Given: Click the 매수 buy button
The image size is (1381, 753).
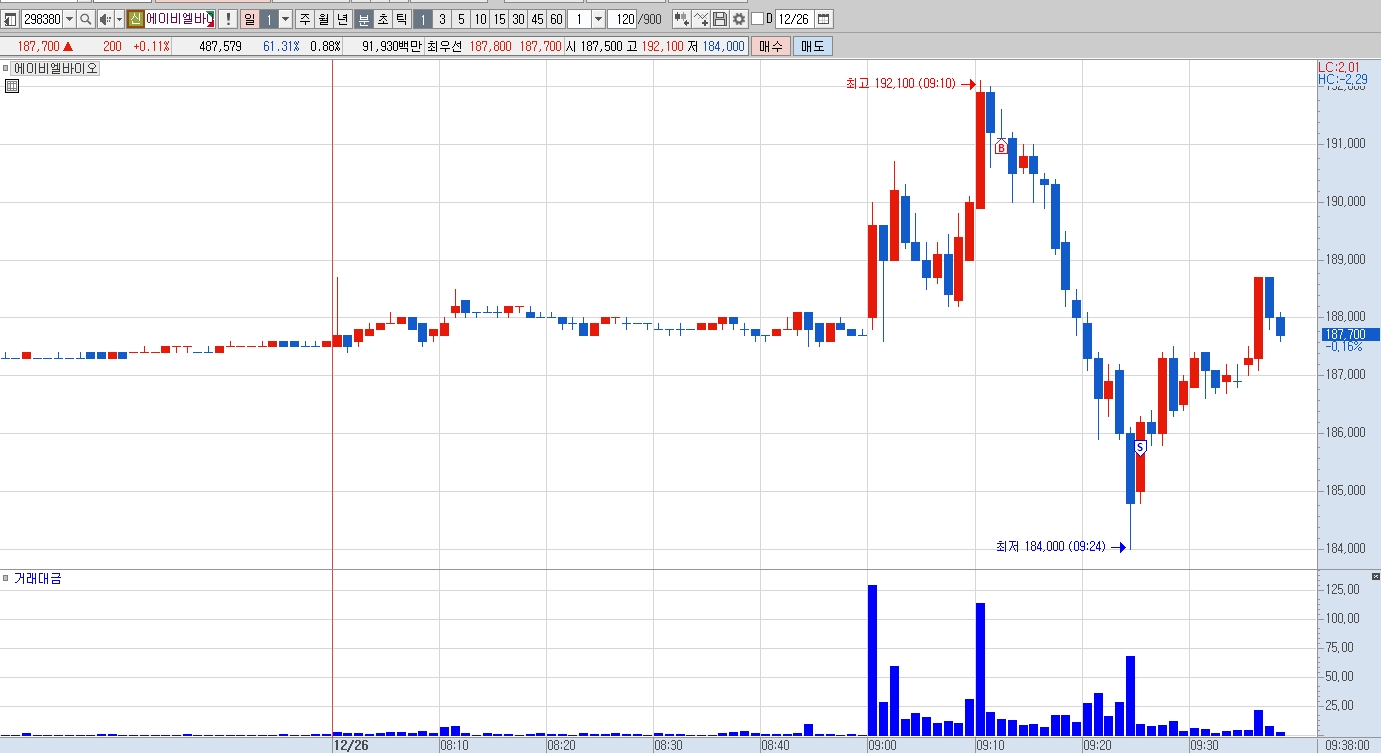Looking at the screenshot, I should (x=771, y=46).
